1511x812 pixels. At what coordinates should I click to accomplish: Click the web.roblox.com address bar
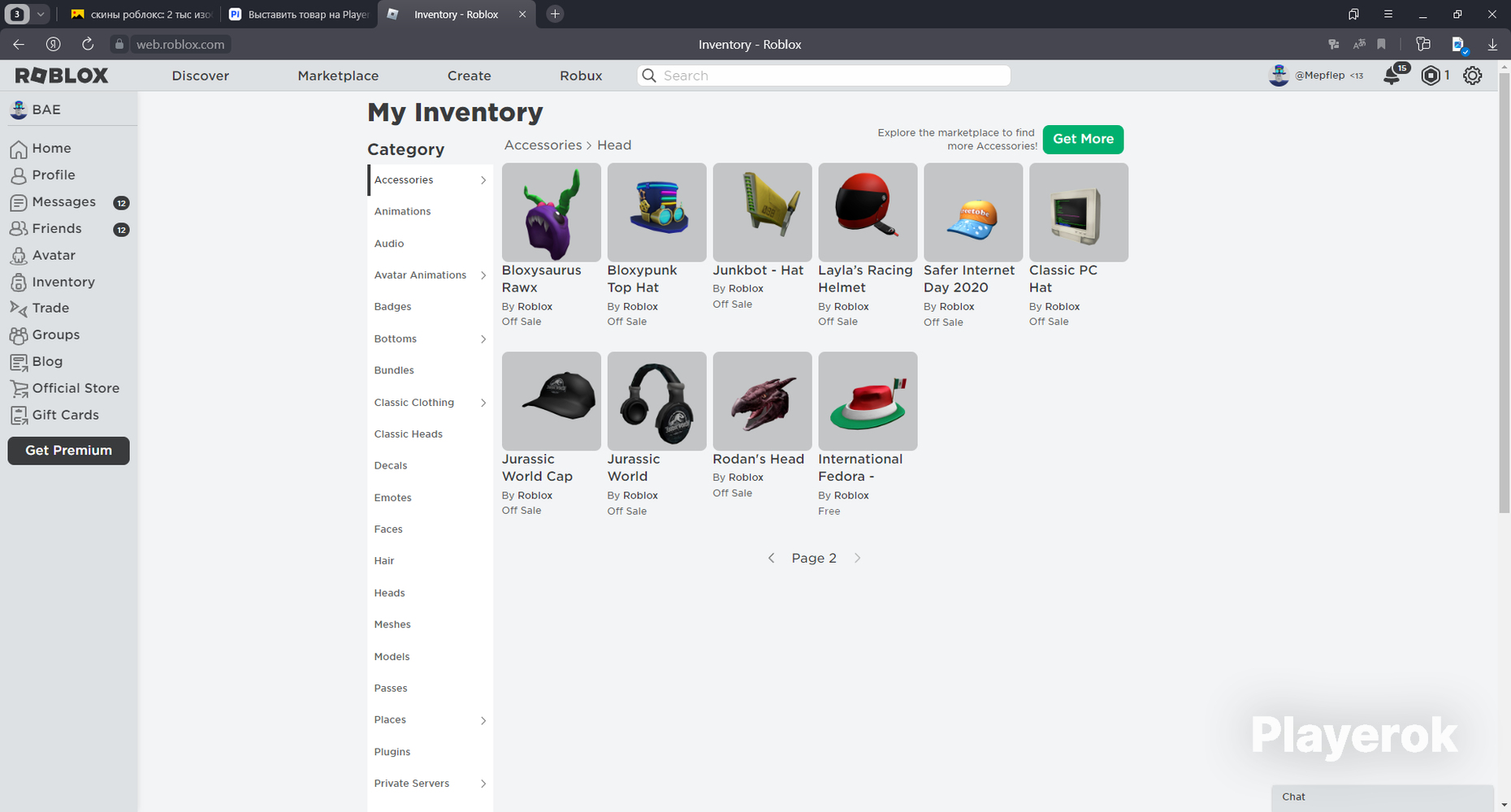click(180, 45)
